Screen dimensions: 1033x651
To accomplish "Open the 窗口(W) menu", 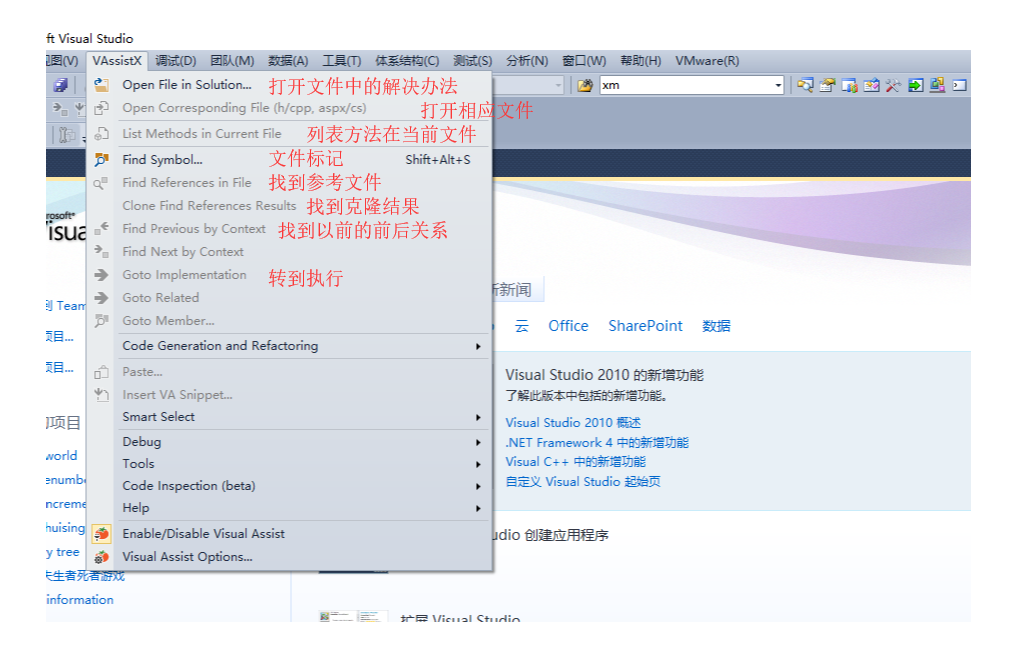I will click(584, 61).
